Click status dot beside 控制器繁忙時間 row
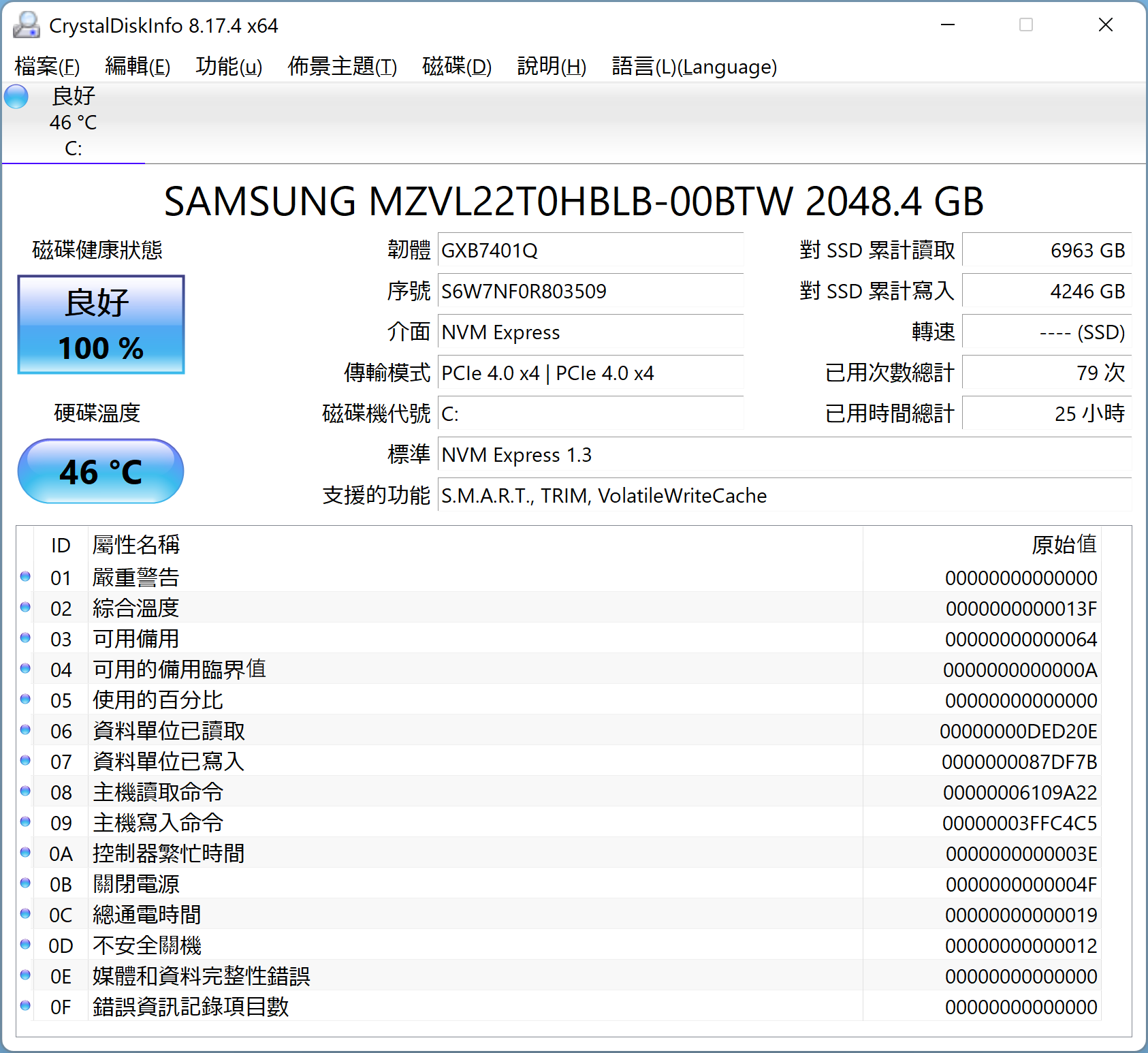Viewport: 1148px width, 1053px height. click(26, 853)
